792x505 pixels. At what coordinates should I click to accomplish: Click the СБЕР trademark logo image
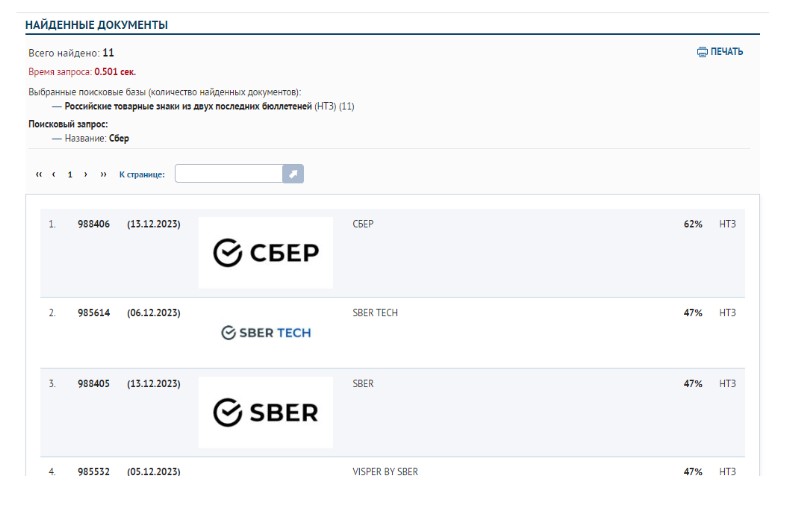(x=265, y=252)
